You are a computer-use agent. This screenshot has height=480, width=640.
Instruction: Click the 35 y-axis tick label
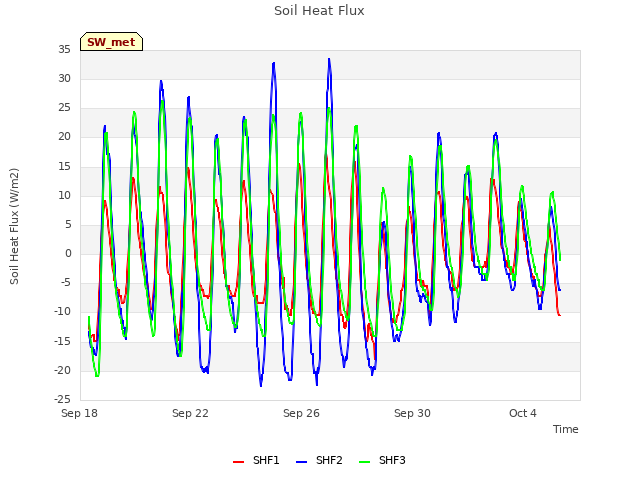click(x=64, y=49)
